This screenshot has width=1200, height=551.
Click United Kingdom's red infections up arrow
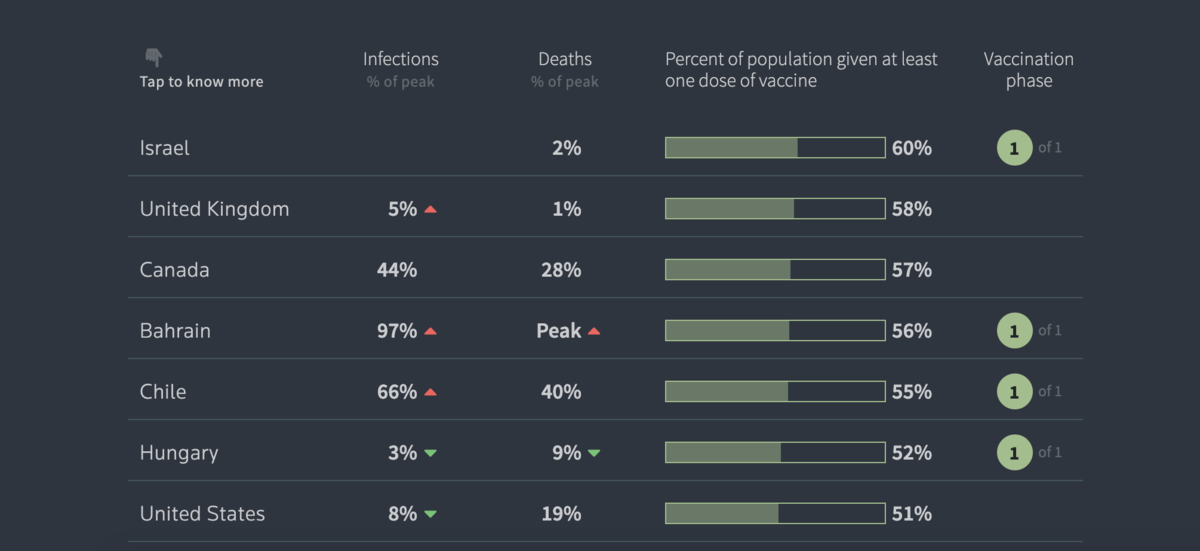pyautogui.click(x=430, y=209)
